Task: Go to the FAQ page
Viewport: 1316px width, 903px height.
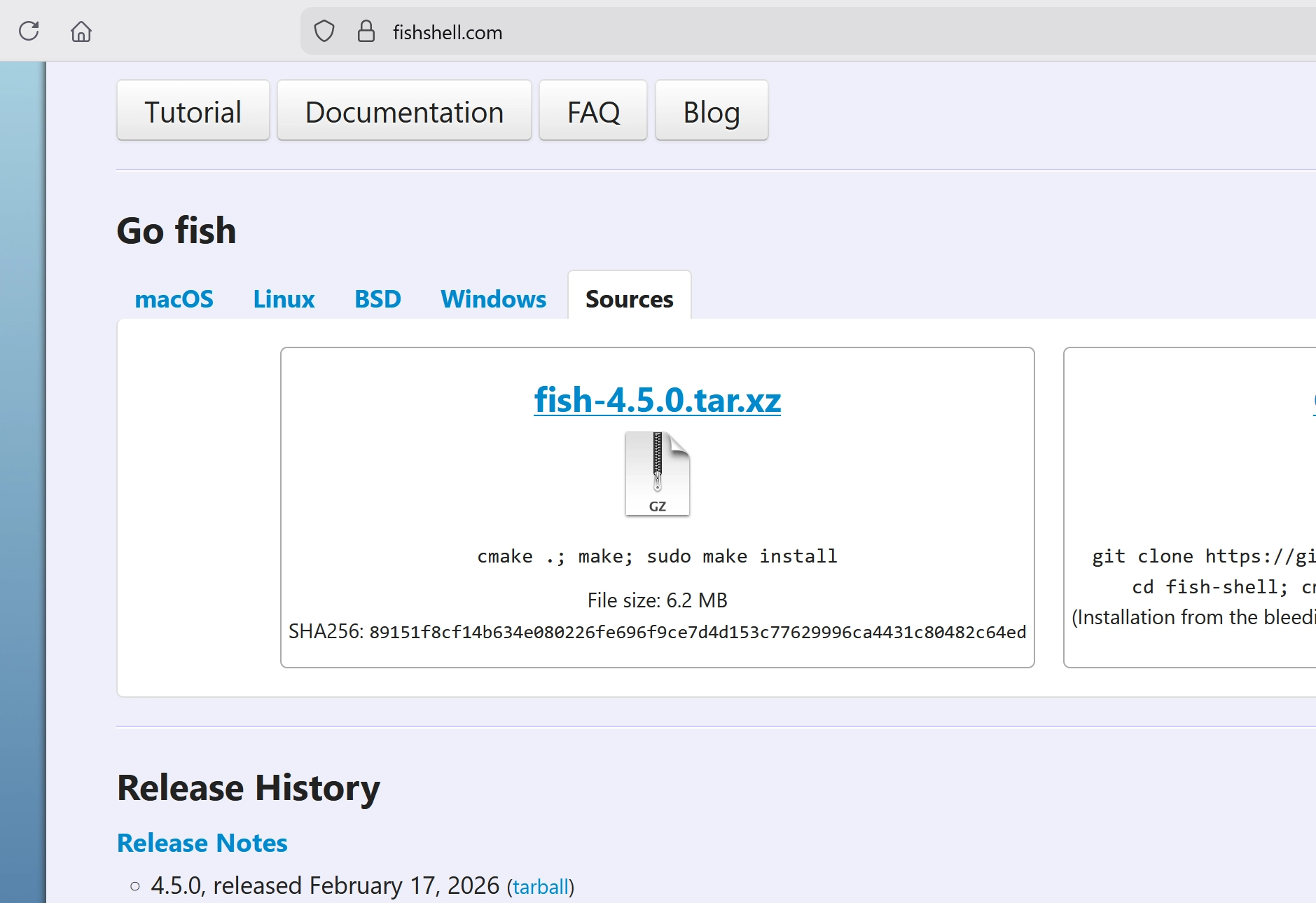Action: point(593,112)
